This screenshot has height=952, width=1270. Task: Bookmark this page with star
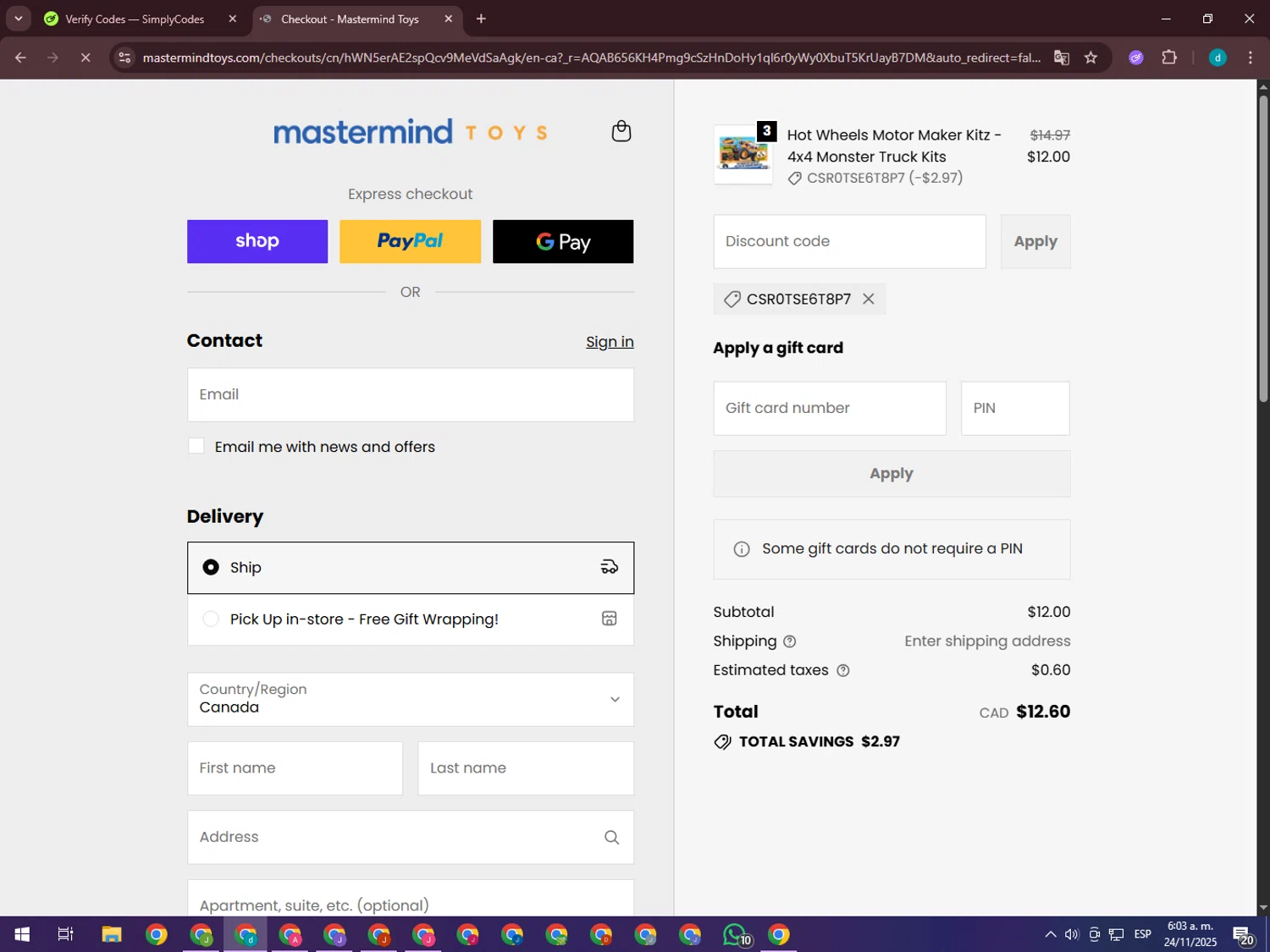coord(1091,58)
